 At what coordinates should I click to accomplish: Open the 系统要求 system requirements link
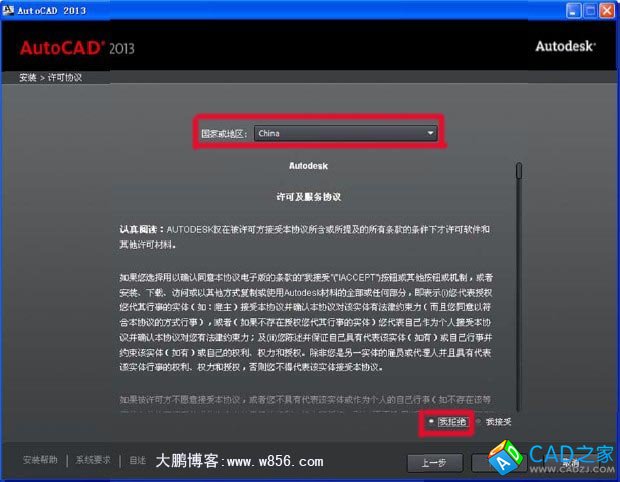[93, 460]
